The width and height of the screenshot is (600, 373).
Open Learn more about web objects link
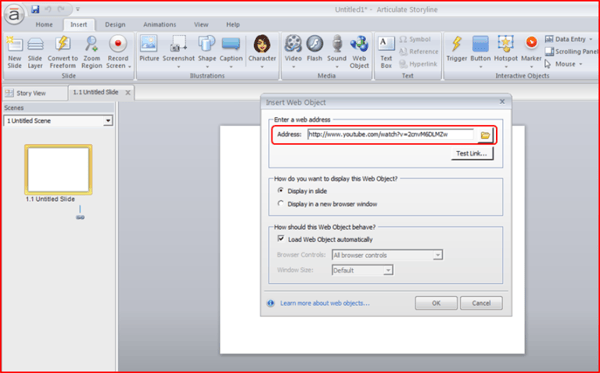click(325, 303)
